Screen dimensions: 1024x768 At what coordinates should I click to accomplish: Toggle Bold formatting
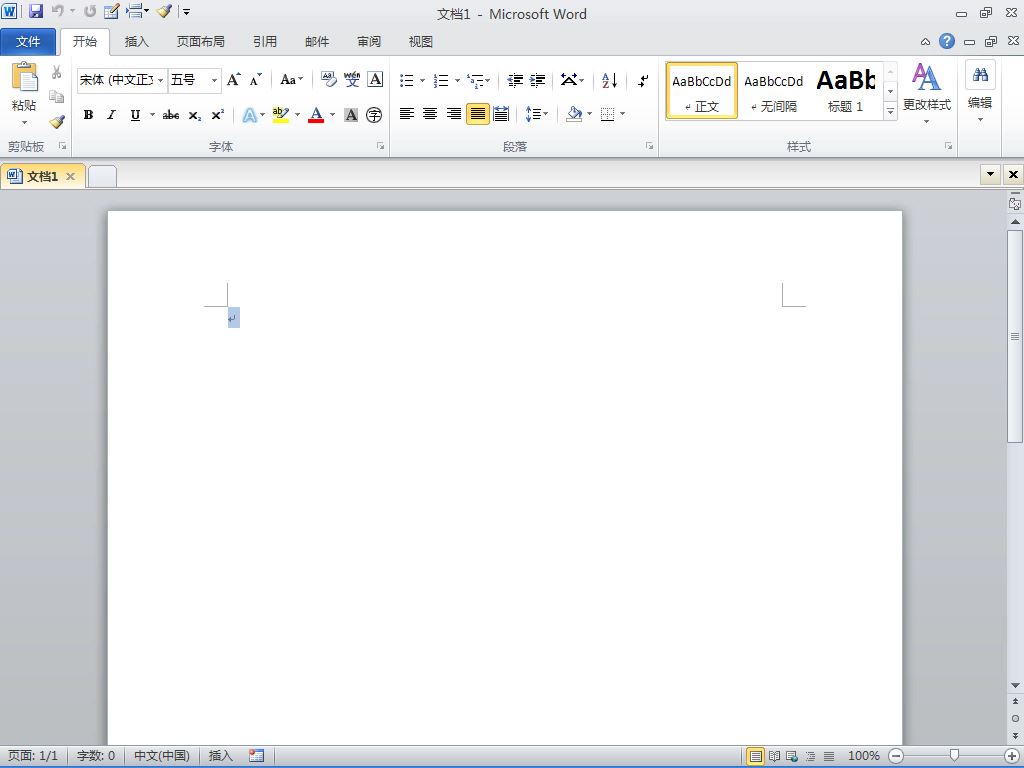point(88,115)
